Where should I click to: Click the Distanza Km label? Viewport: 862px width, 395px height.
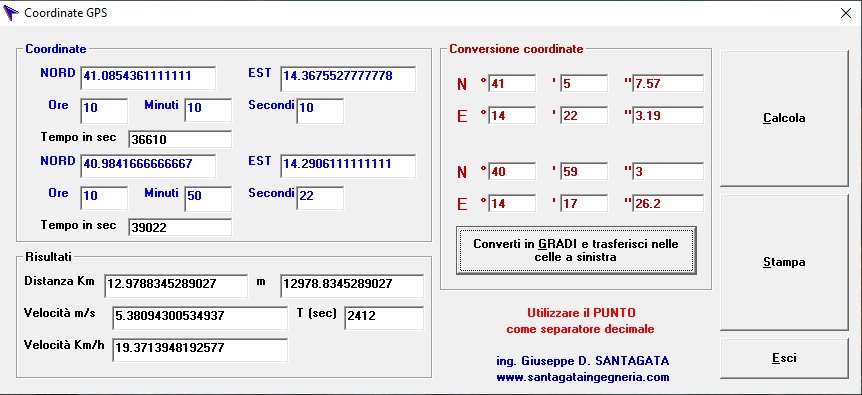[59, 281]
